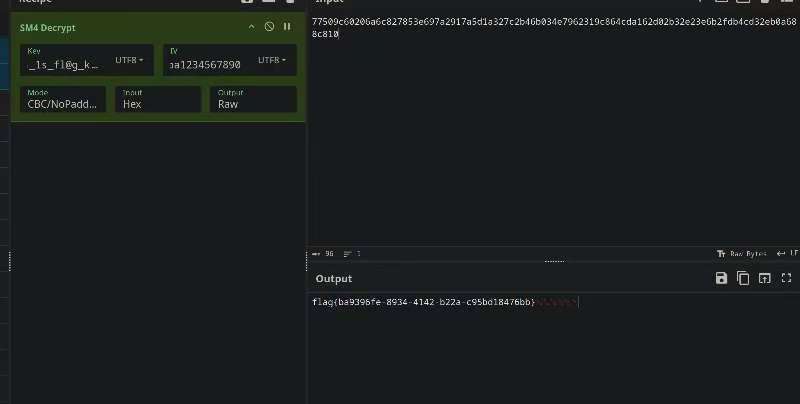800x404 pixels.
Task: Replace input with output
Action: (x=764, y=278)
